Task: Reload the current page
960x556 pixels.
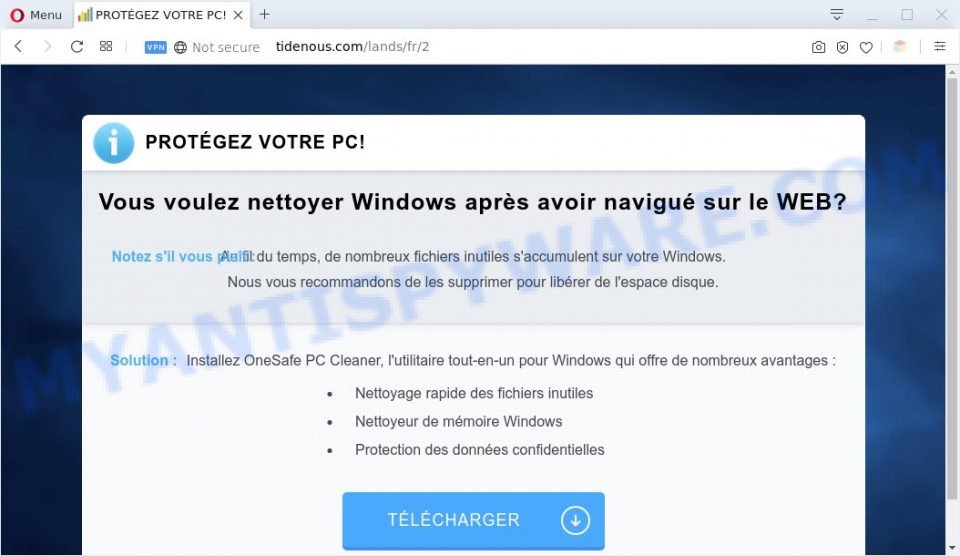Action: (77, 47)
